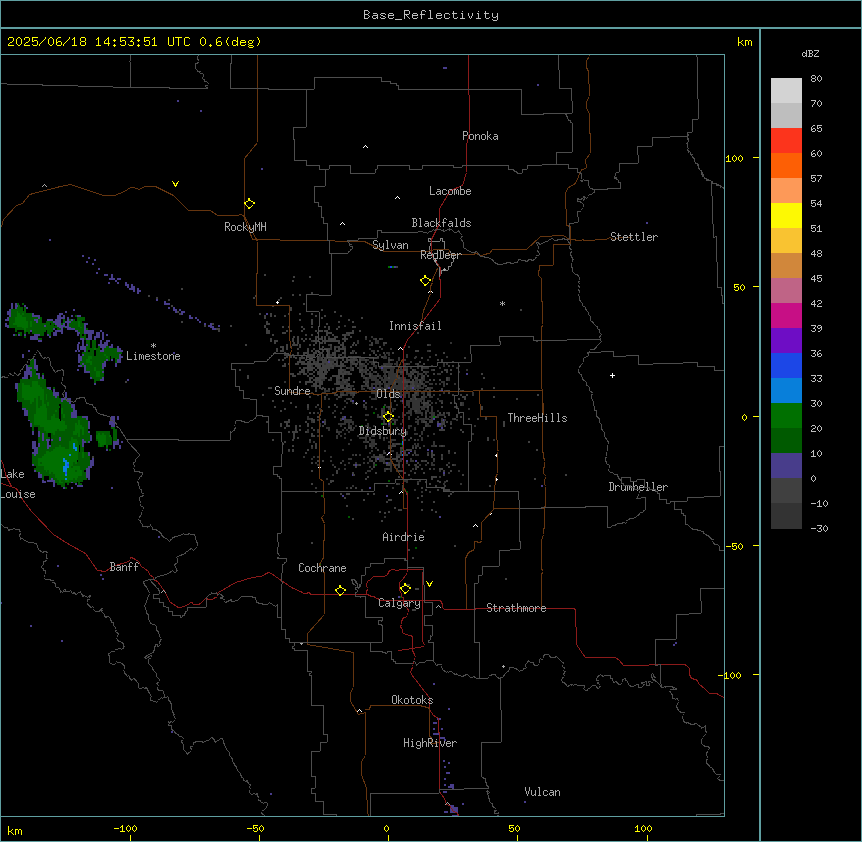Viewport: 862px width, 842px height.
Task: Select the Vulcan label
Action: click(x=543, y=792)
